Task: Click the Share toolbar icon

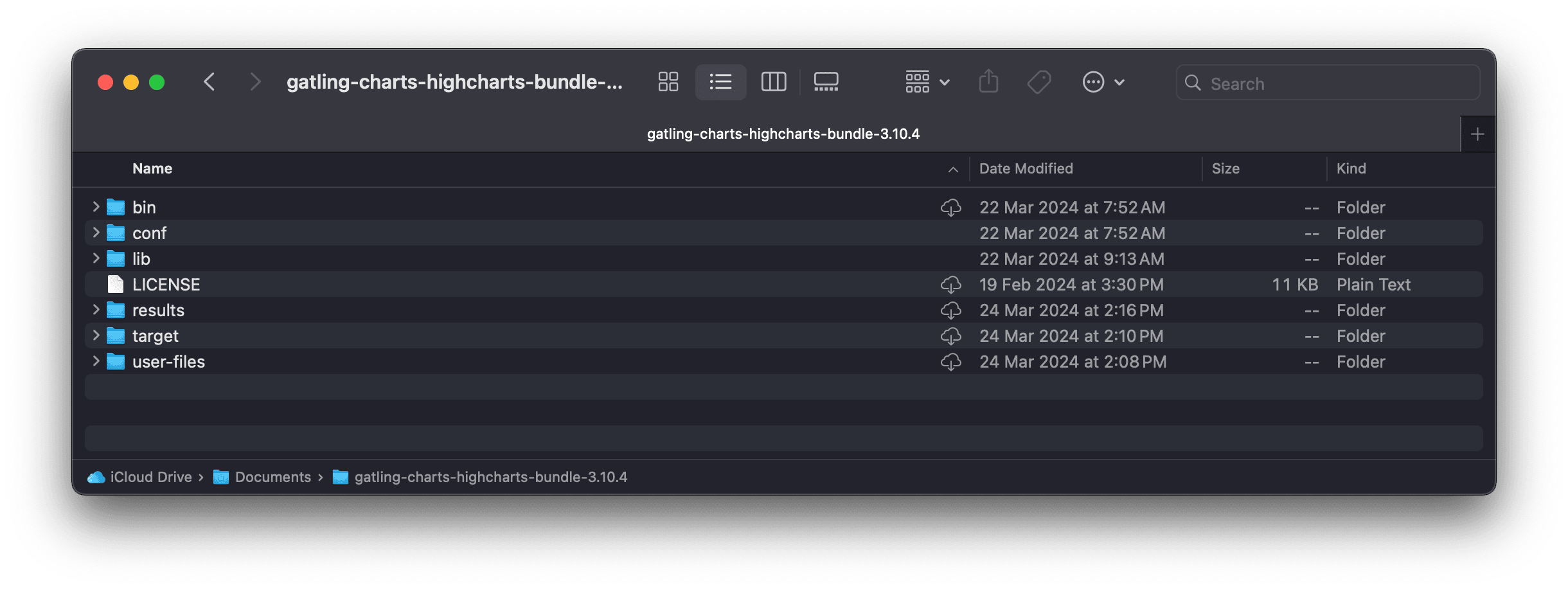Action: pos(988,82)
